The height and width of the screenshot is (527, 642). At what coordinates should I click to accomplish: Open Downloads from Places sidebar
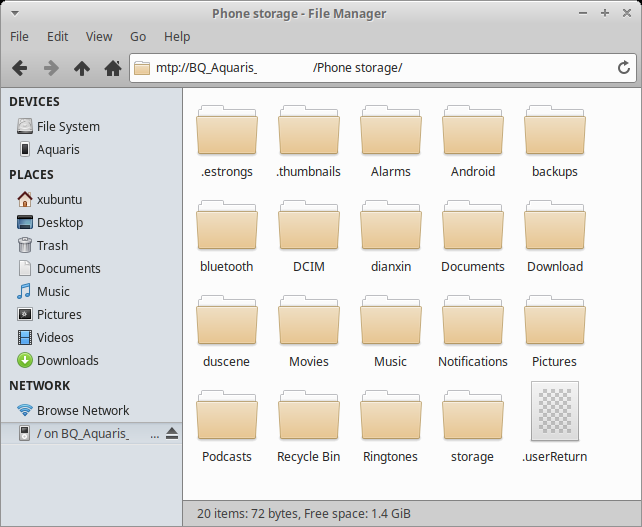[x=67, y=360]
